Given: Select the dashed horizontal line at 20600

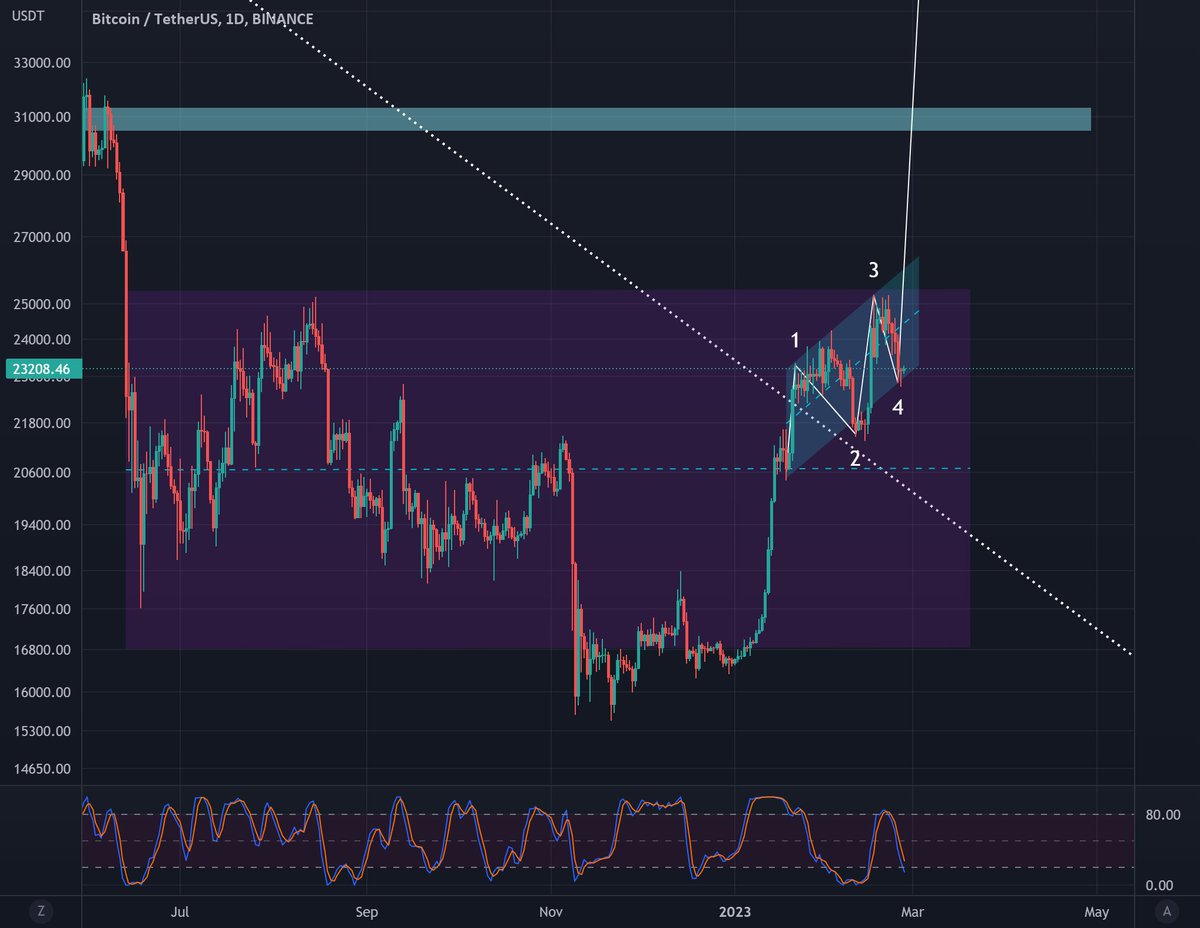Looking at the screenshot, I should coord(548,469).
